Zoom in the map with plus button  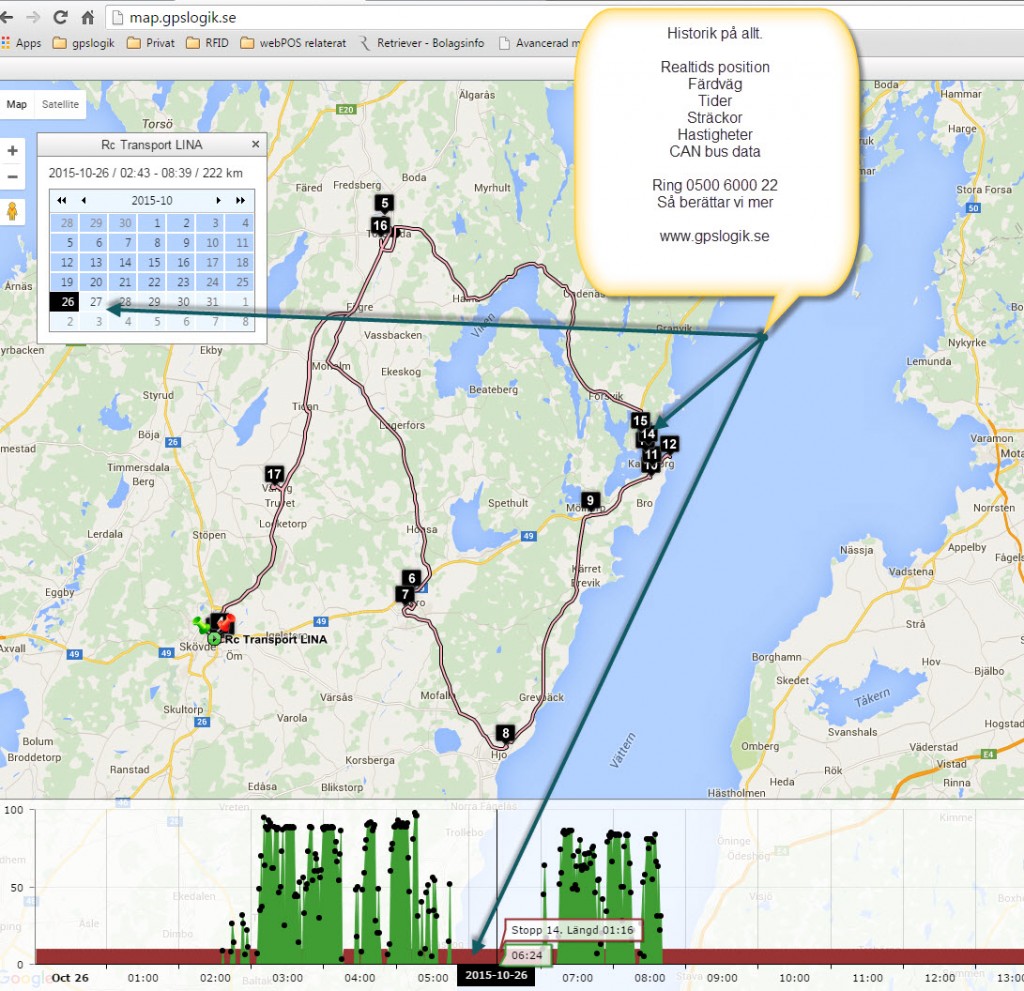click(13, 151)
